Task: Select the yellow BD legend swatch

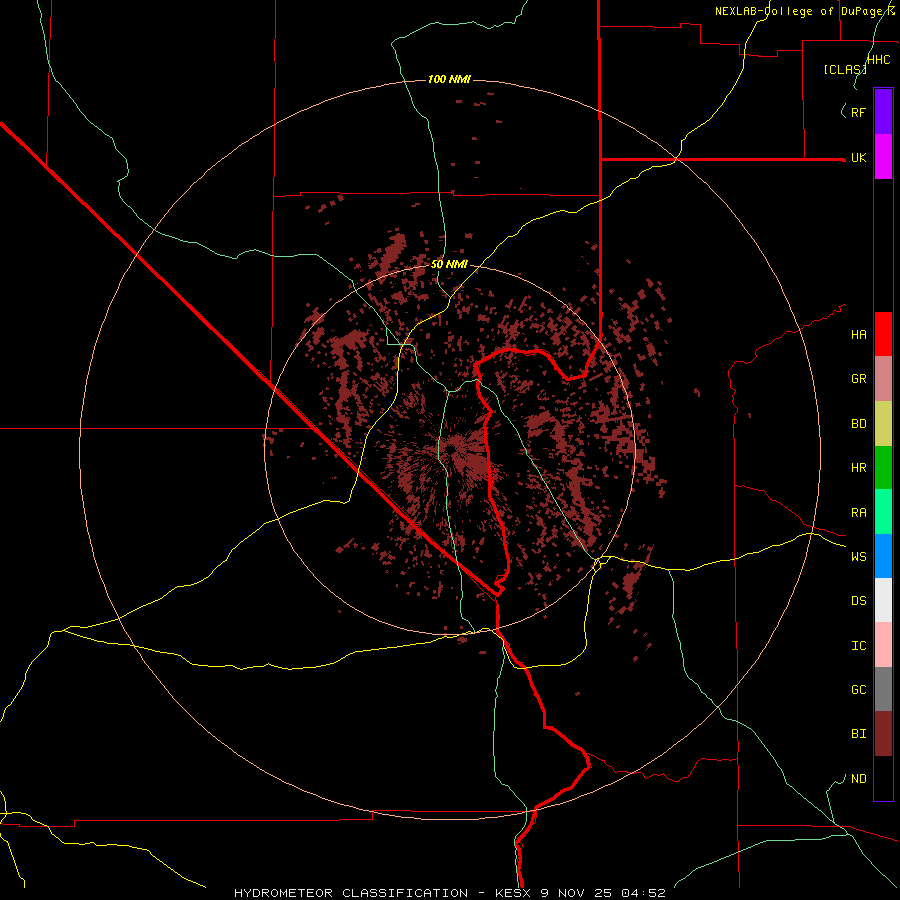Action: coord(883,423)
